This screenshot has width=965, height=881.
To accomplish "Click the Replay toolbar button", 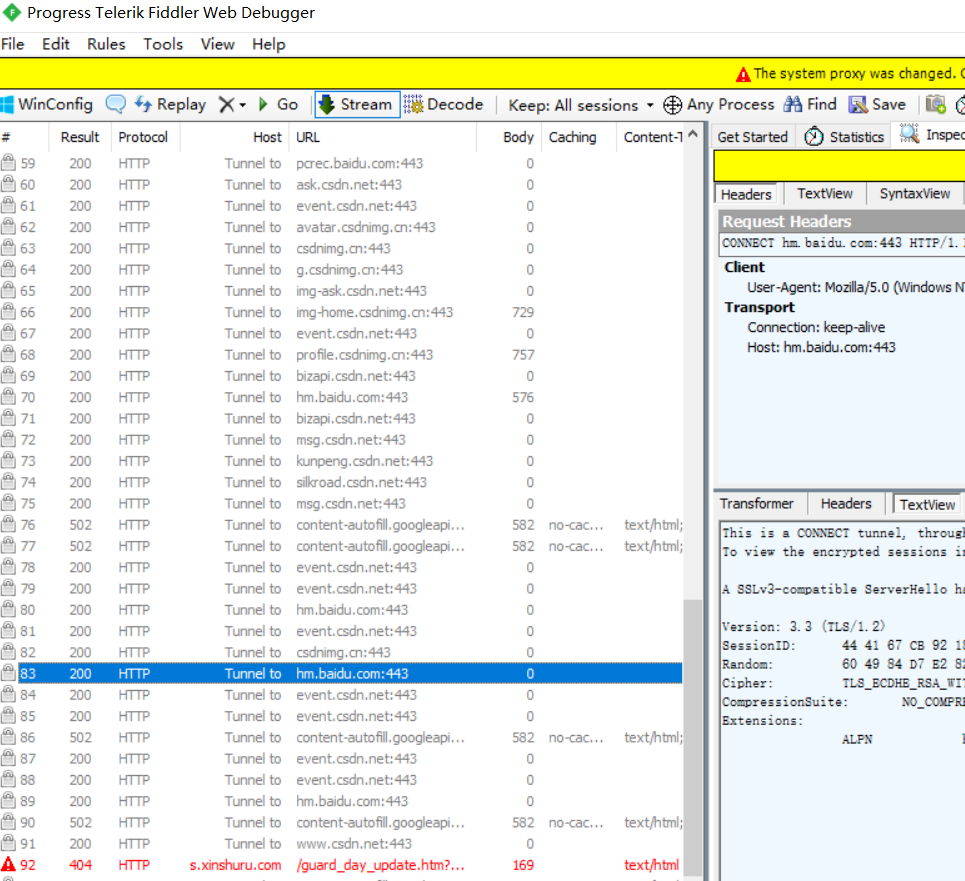I will [170, 104].
